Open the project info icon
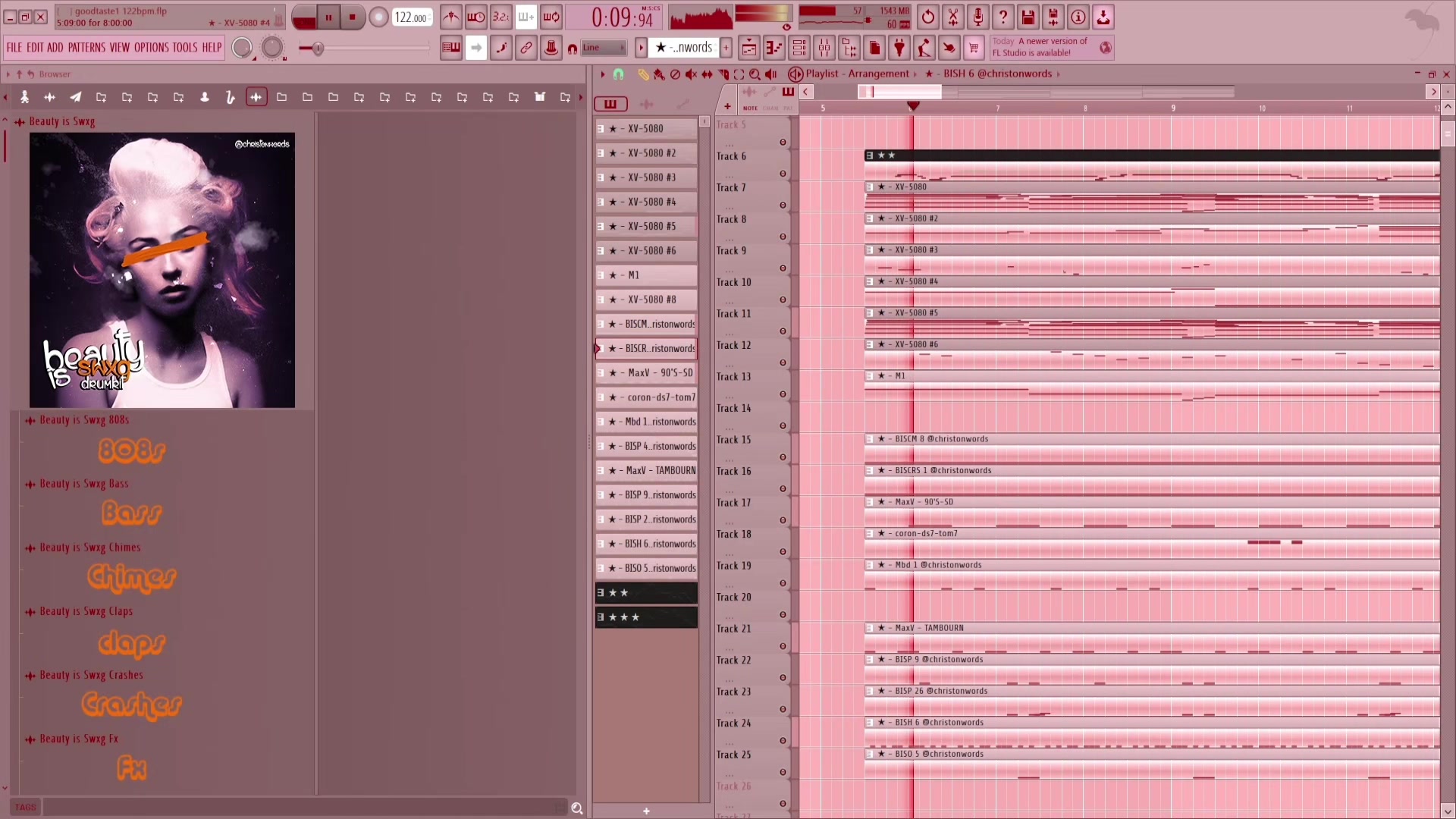This screenshot has width=1456, height=819. [1078, 17]
